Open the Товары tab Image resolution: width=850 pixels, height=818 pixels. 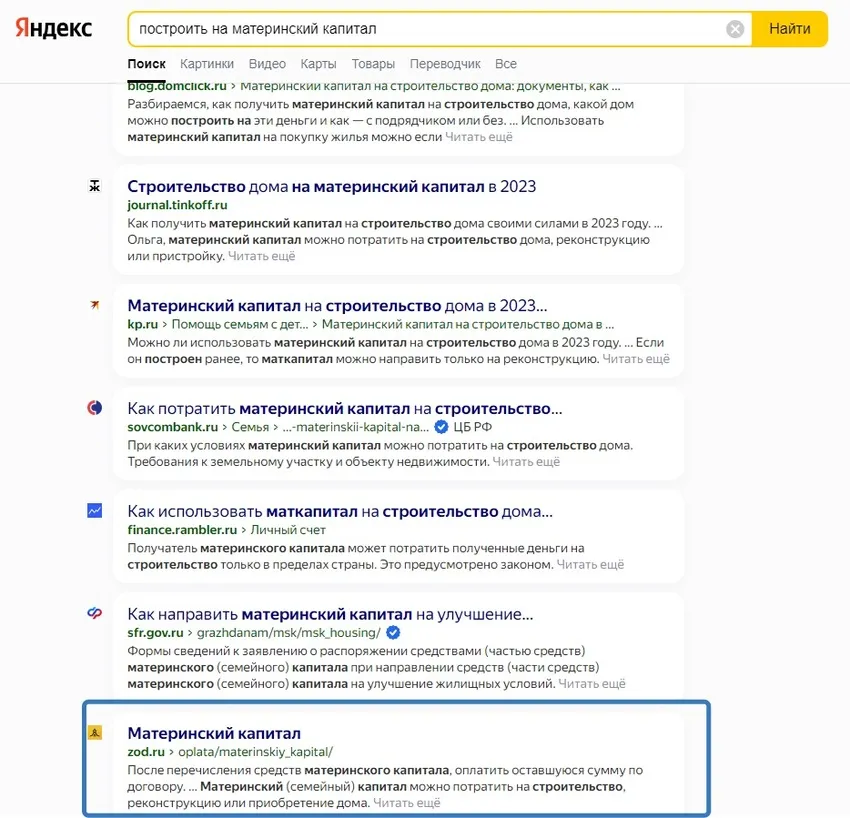372,62
